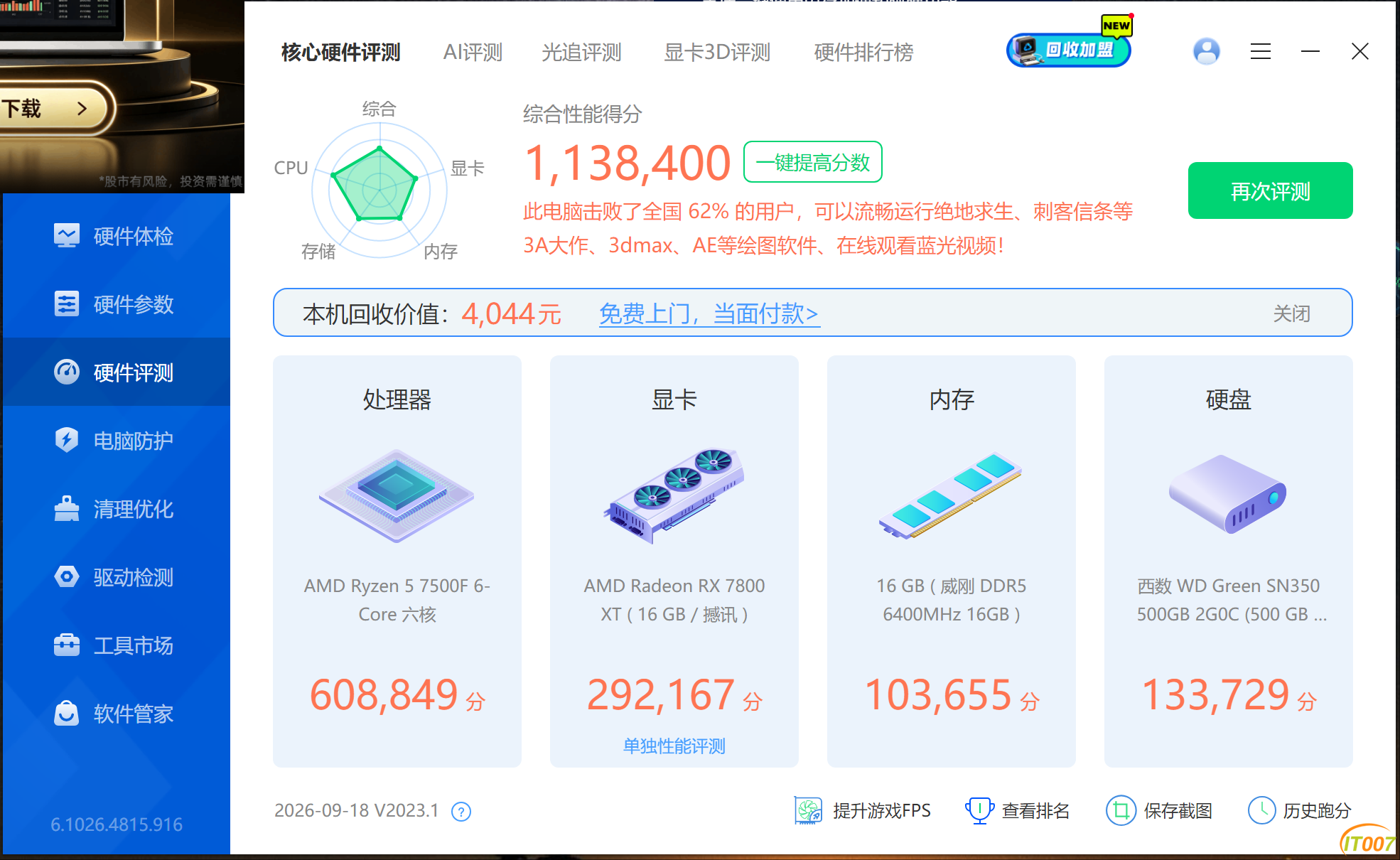Click the help question mark beside V2023.1
Image resolution: width=1400 pixels, height=860 pixels.
461,811
